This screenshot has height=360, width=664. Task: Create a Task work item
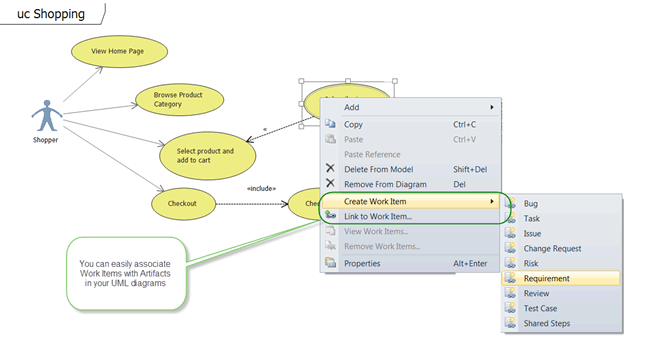pyautogui.click(x=561, y=219)
